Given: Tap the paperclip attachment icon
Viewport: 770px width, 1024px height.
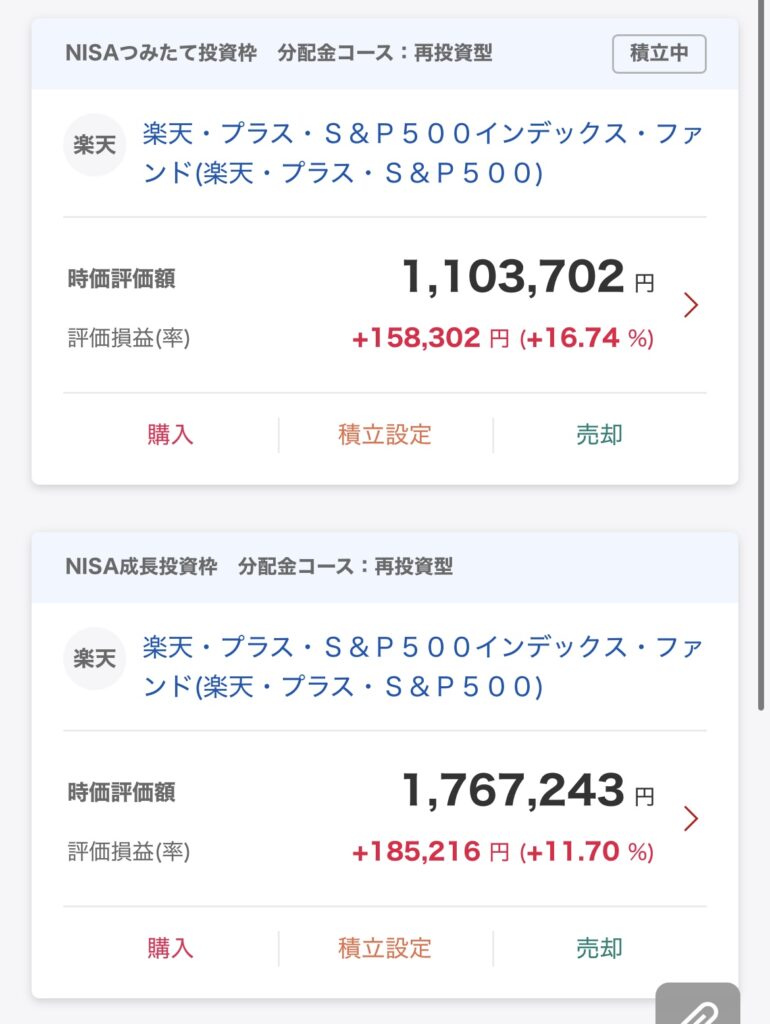Looking at the screenshot, I should (698, 1004).
